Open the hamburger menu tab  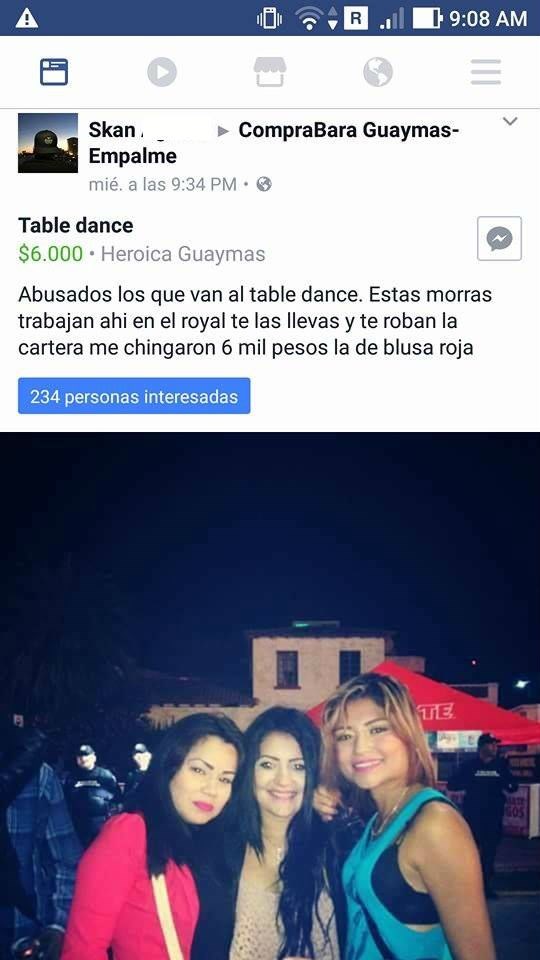pos(486,72)
